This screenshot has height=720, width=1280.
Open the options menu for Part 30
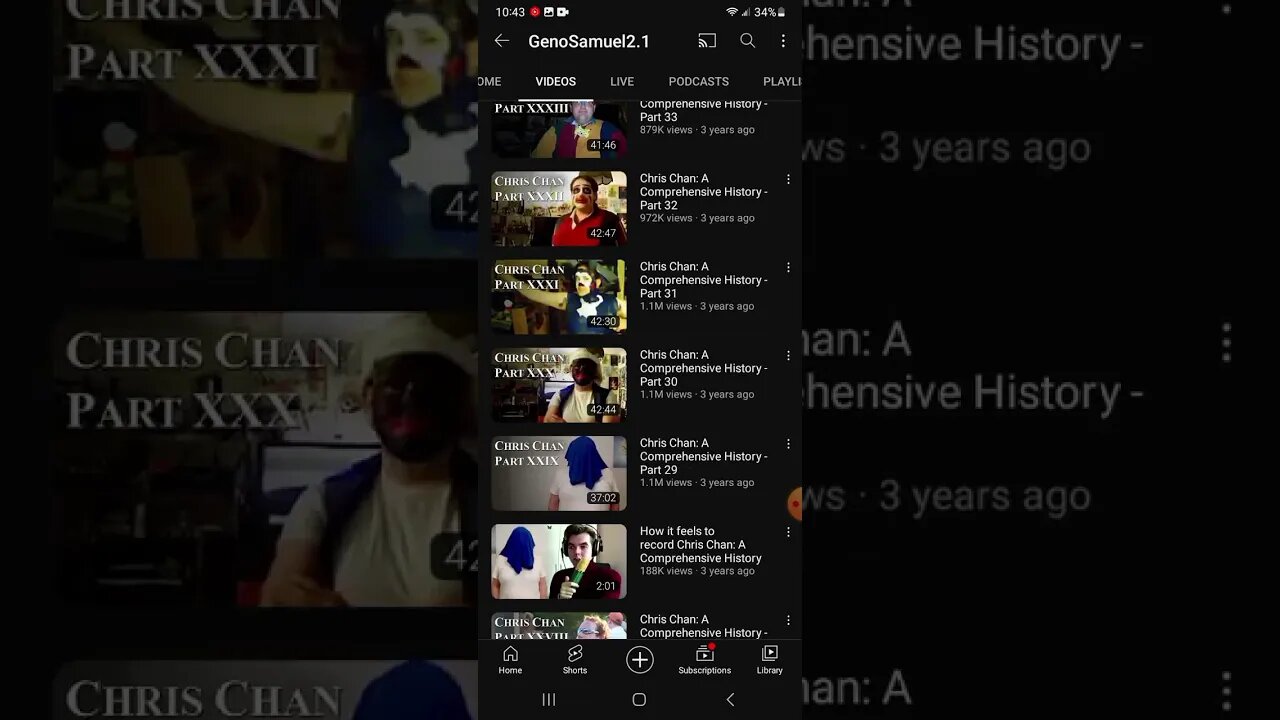click(788, 355)
